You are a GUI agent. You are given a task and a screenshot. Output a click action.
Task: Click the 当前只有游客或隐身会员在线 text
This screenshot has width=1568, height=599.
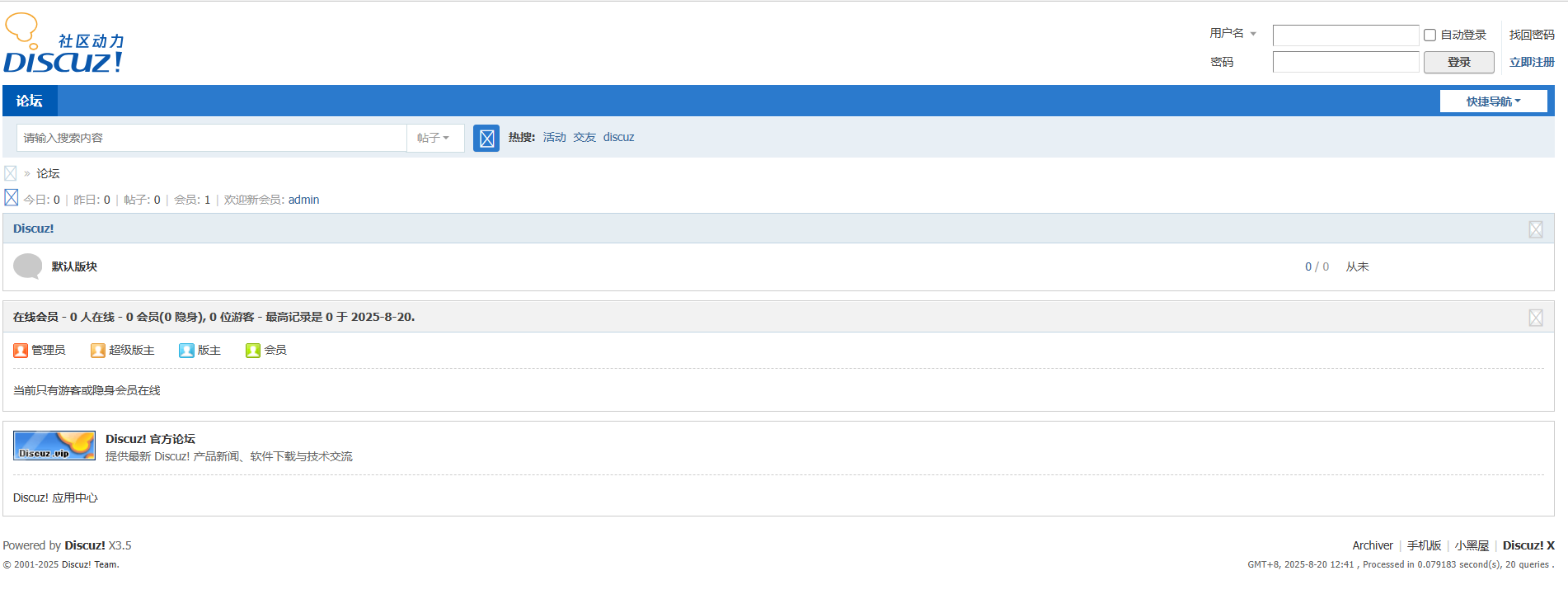point(87,390)
